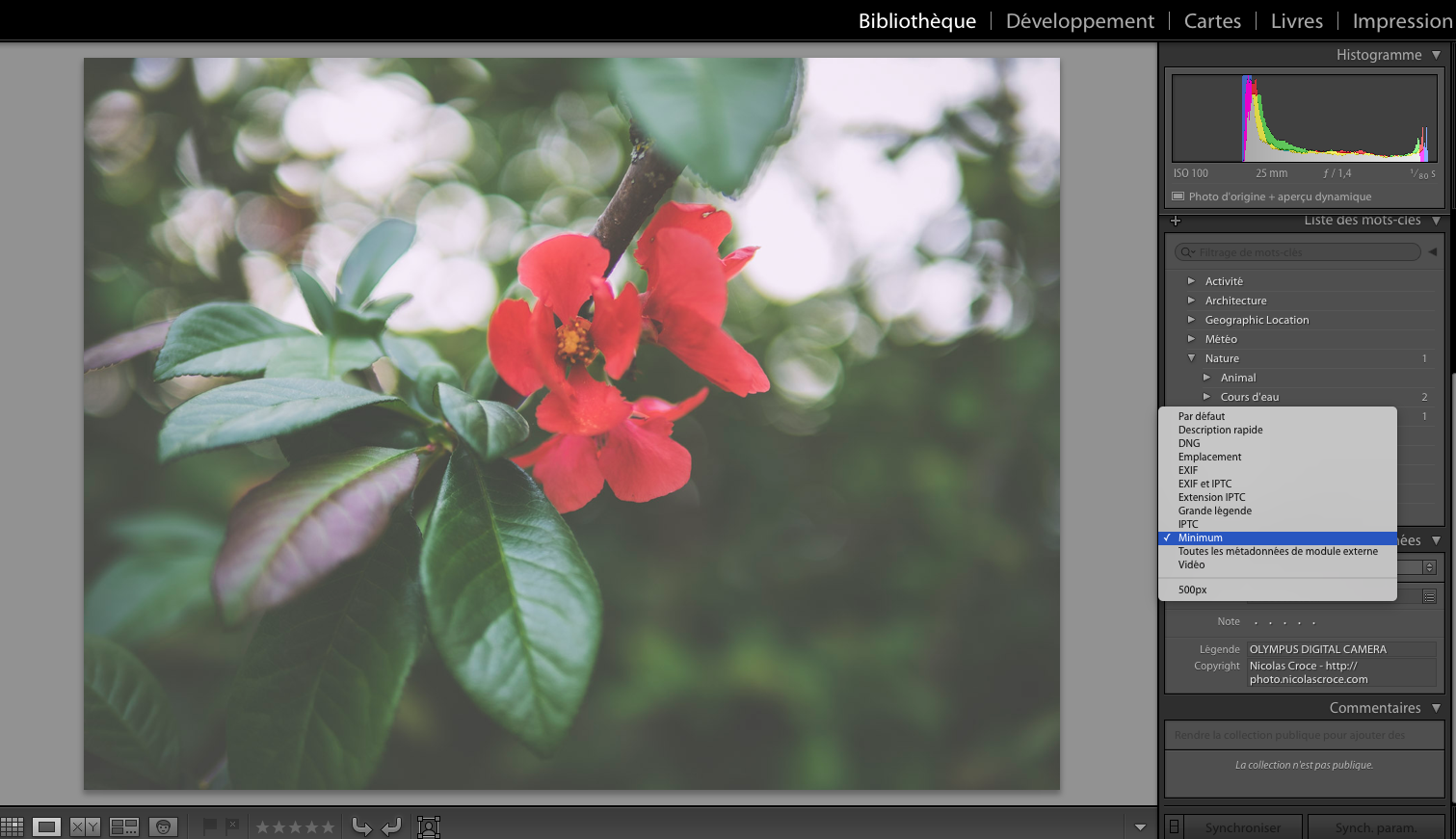Switch to the Développement module
Viewport: 1456px width, 839px height.
click(x=1079, y=20)
